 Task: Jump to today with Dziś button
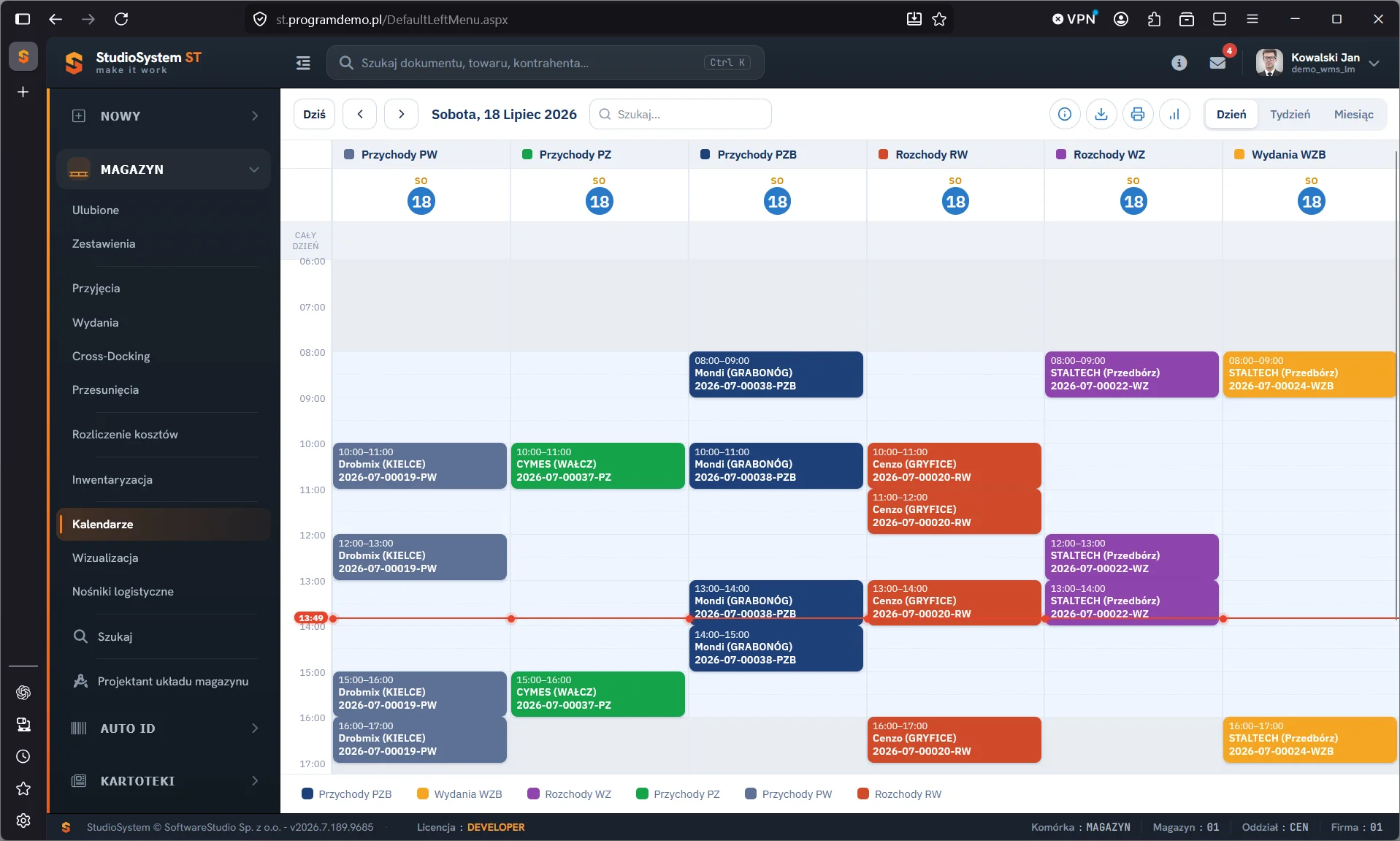(315, 114)
